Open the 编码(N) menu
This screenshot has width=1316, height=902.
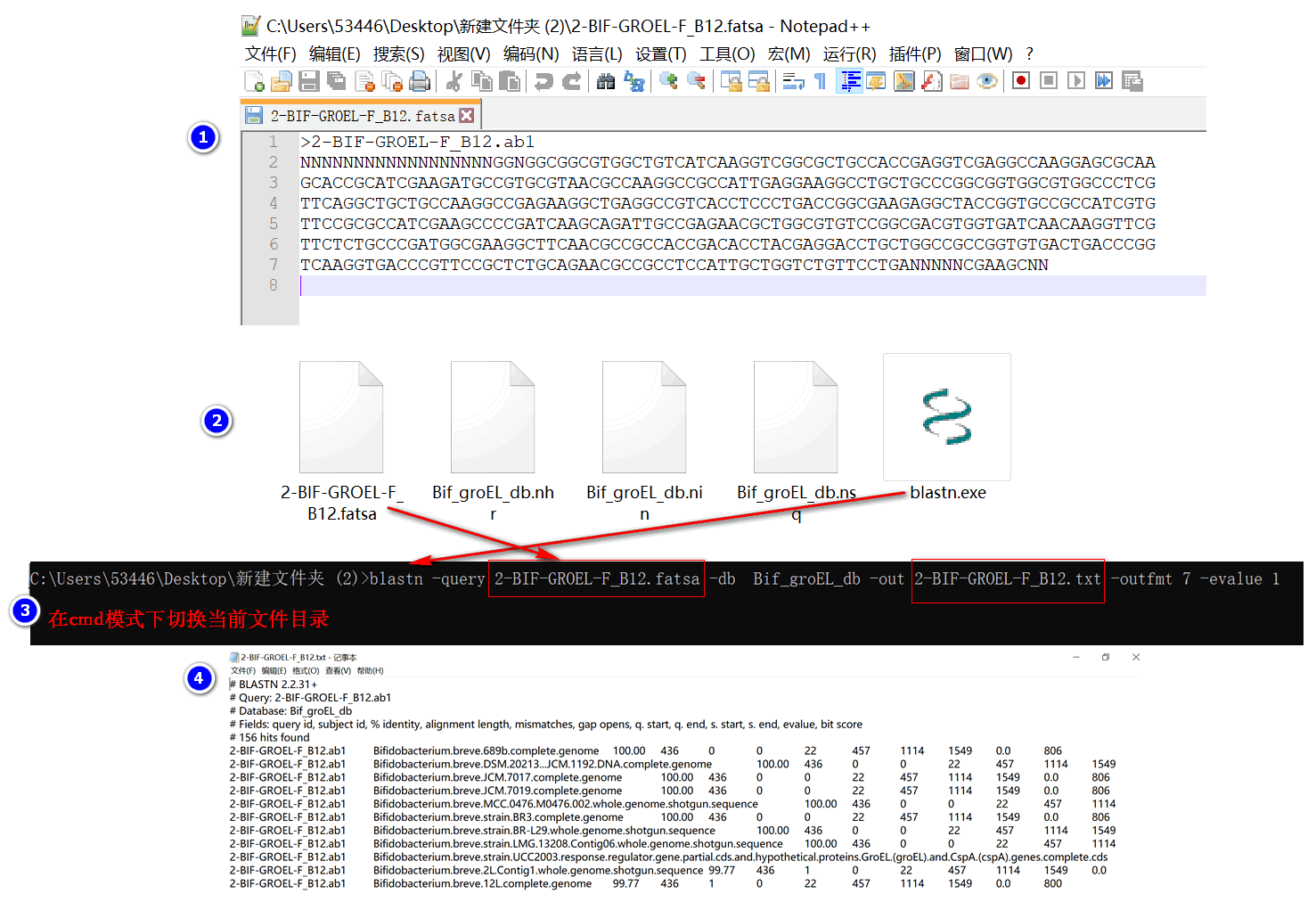(x=531, y=54)
